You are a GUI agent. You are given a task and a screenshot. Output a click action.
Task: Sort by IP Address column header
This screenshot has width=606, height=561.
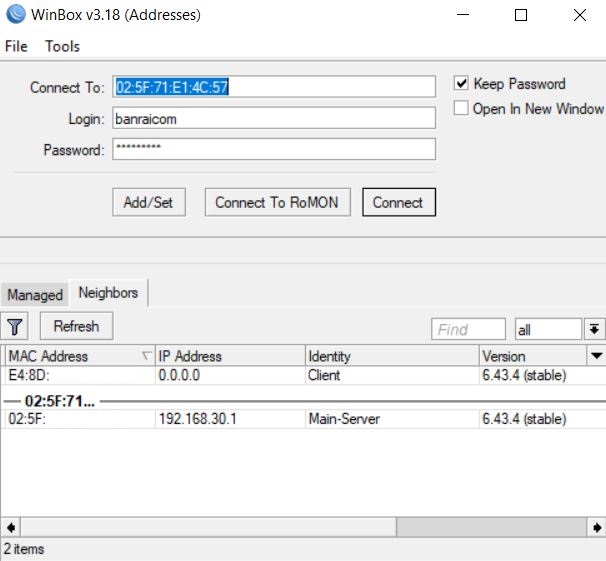[230, 355]
